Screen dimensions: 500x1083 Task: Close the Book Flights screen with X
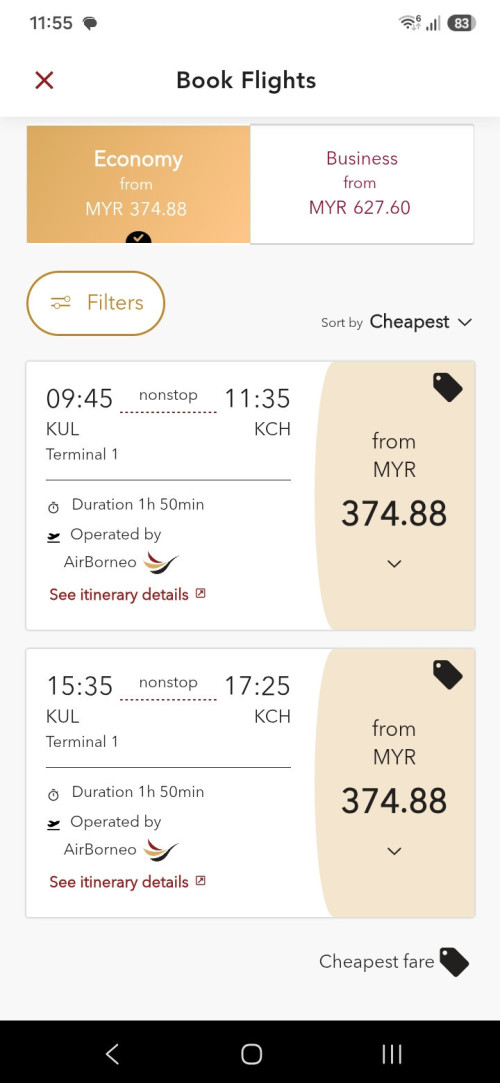click(x=44, y=81)
